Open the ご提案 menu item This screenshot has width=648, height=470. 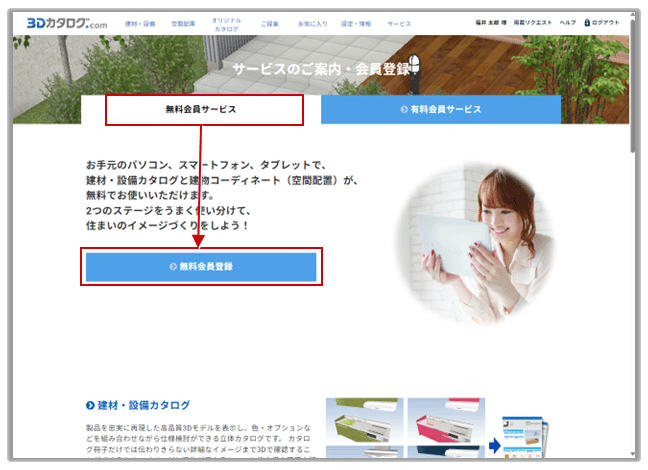270,23
